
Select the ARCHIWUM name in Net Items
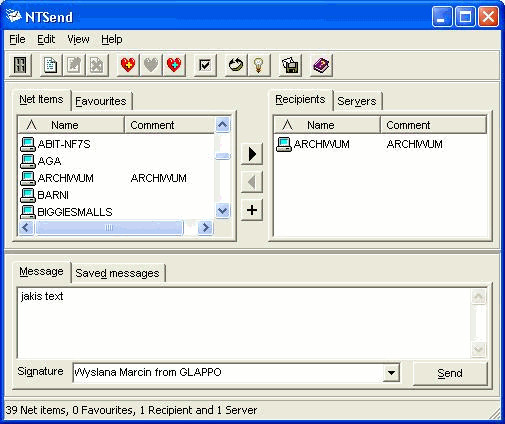click(x=66, y=178)
